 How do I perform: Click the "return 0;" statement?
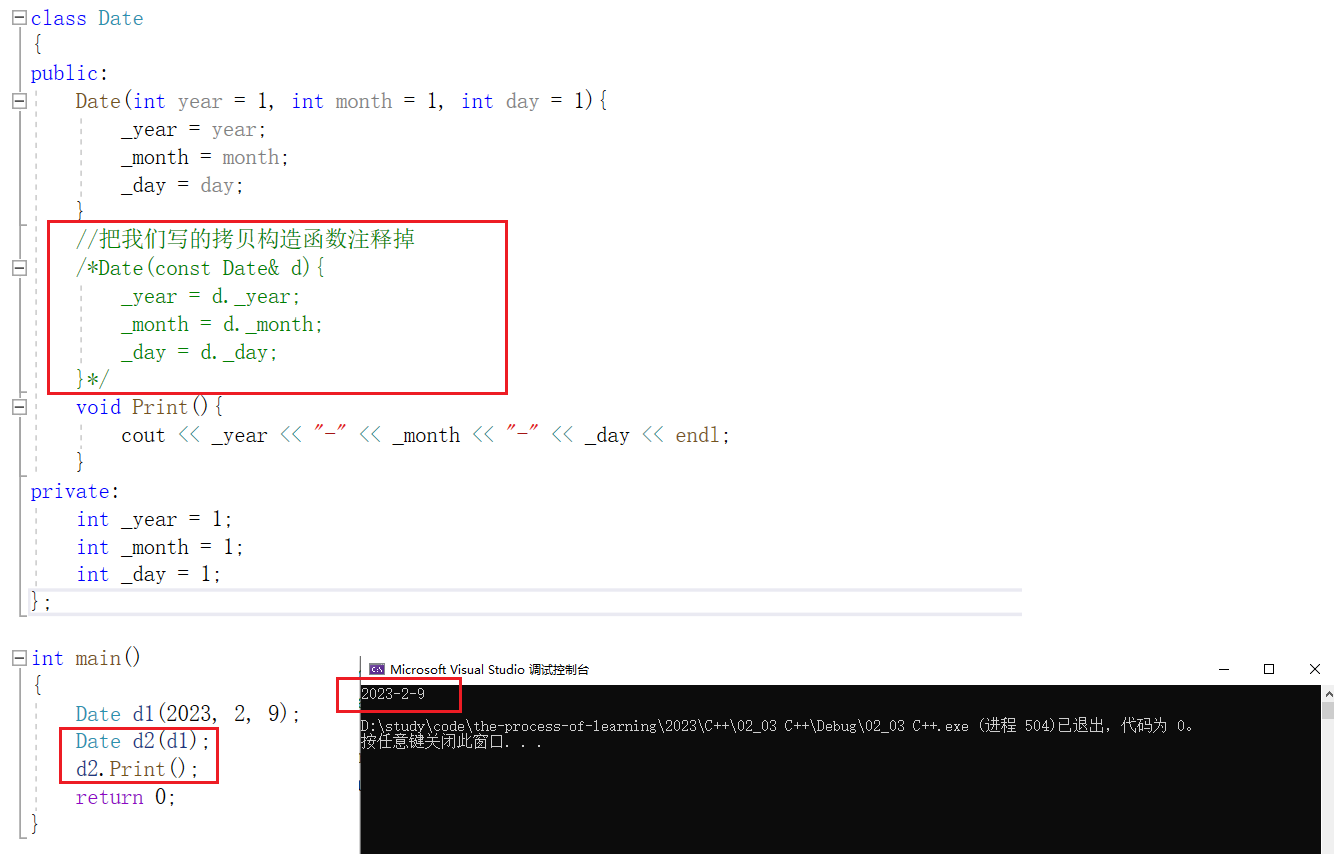click(x=126, y=797)
